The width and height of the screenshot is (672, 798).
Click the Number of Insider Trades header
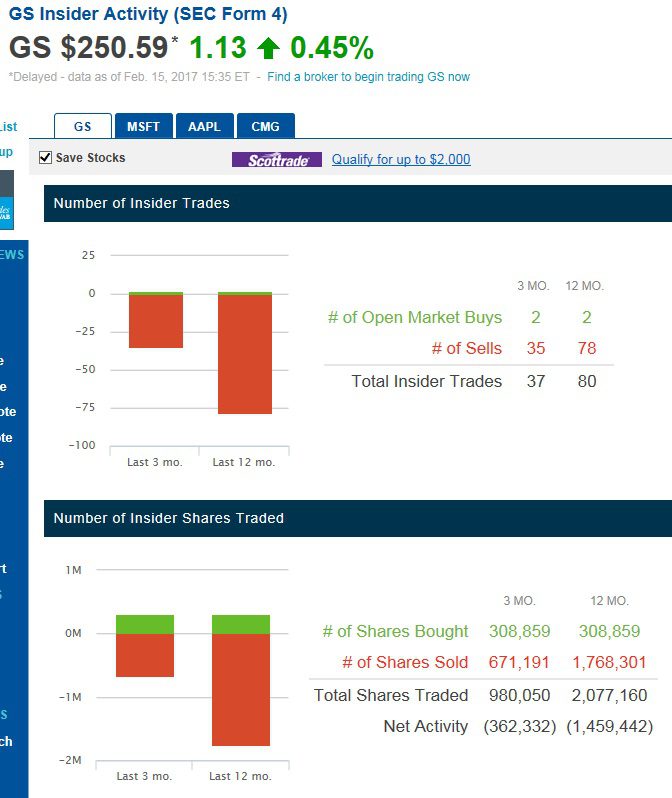(x=358, y=203)
